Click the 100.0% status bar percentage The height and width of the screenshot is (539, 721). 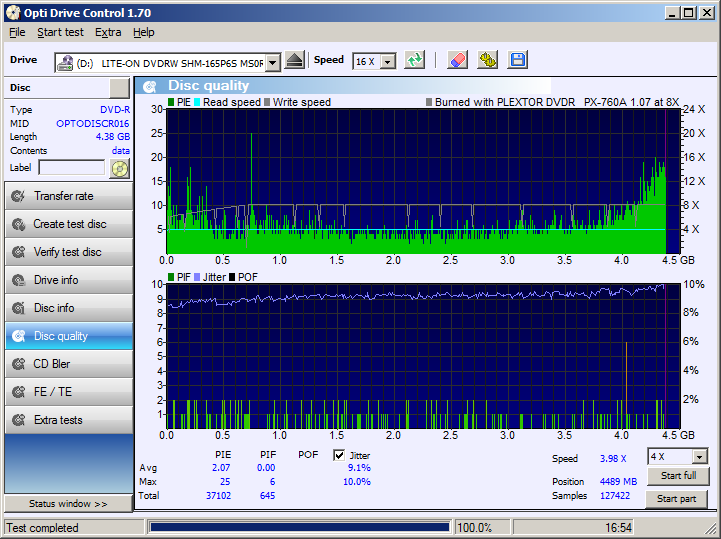pyautogui.click(x=475, y=528)
